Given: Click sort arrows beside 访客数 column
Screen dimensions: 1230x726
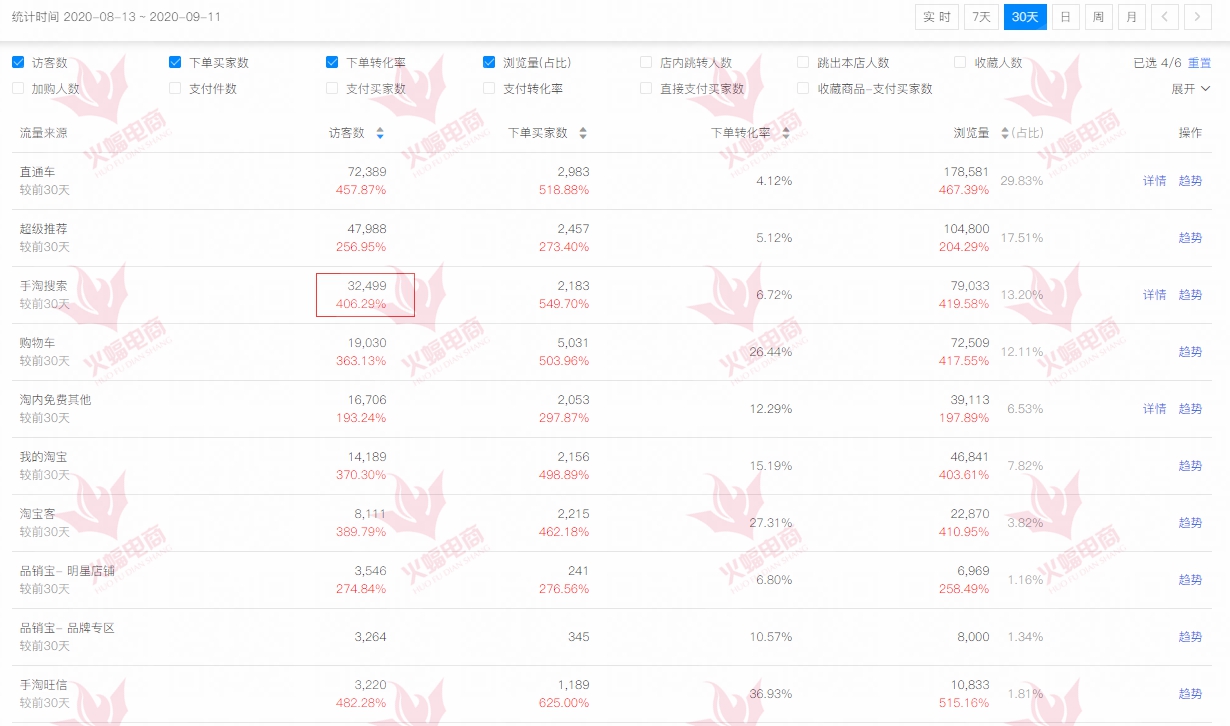Looking at the screenshot, I should point(379,133).
